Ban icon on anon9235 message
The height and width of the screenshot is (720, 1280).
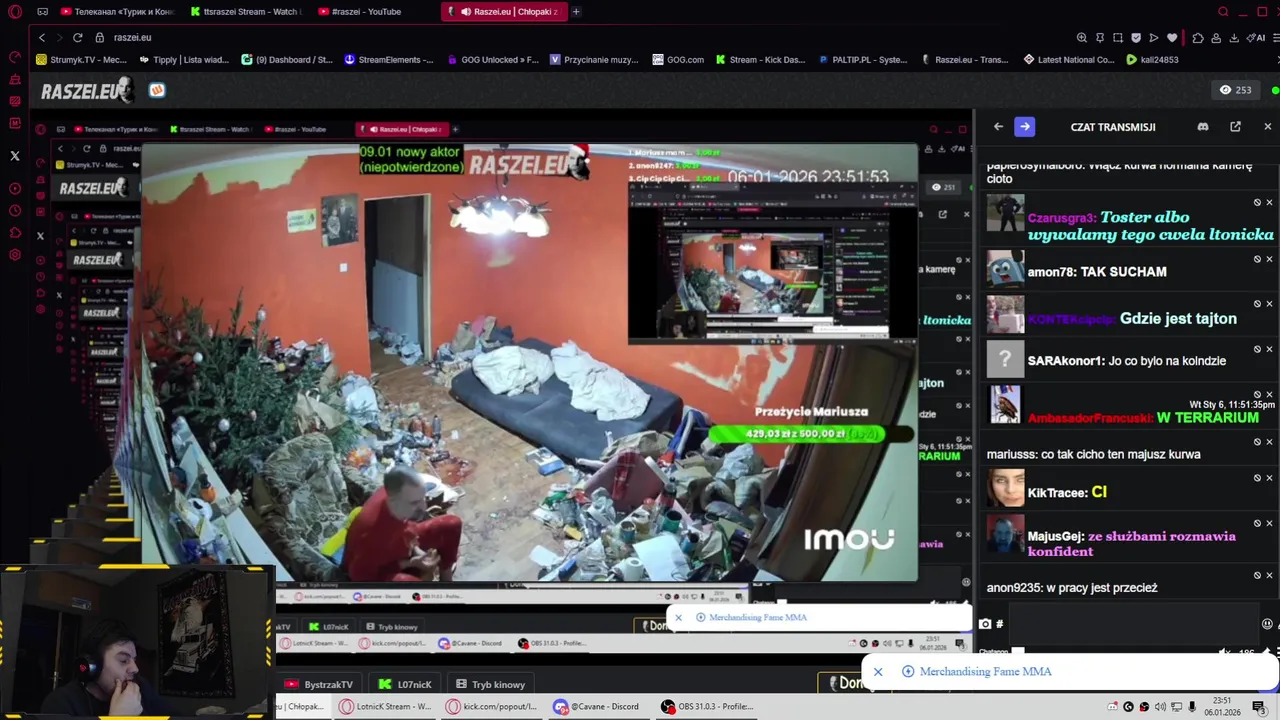click(1257, 575)
